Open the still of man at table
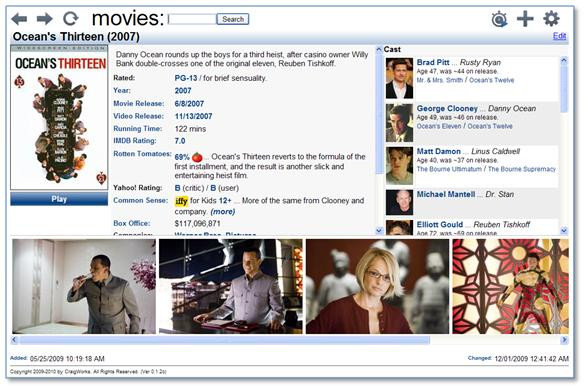 click(x=231, y=286)
